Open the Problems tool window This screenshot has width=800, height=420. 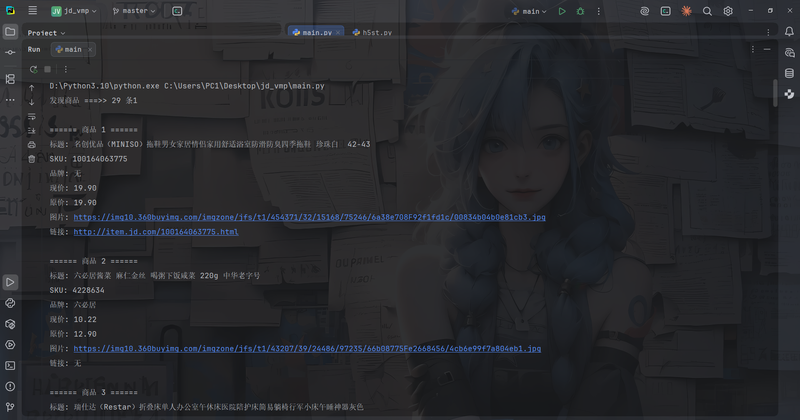[x=10, y=386]
